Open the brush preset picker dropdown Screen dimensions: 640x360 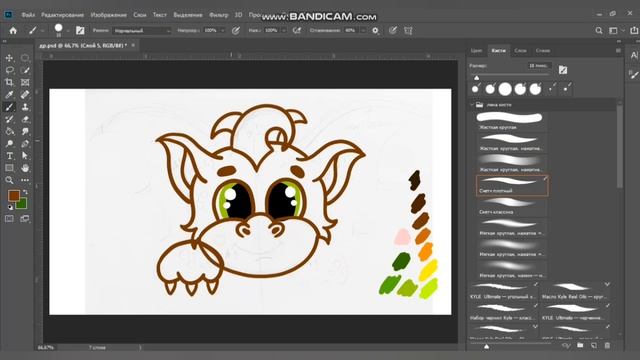68,31
